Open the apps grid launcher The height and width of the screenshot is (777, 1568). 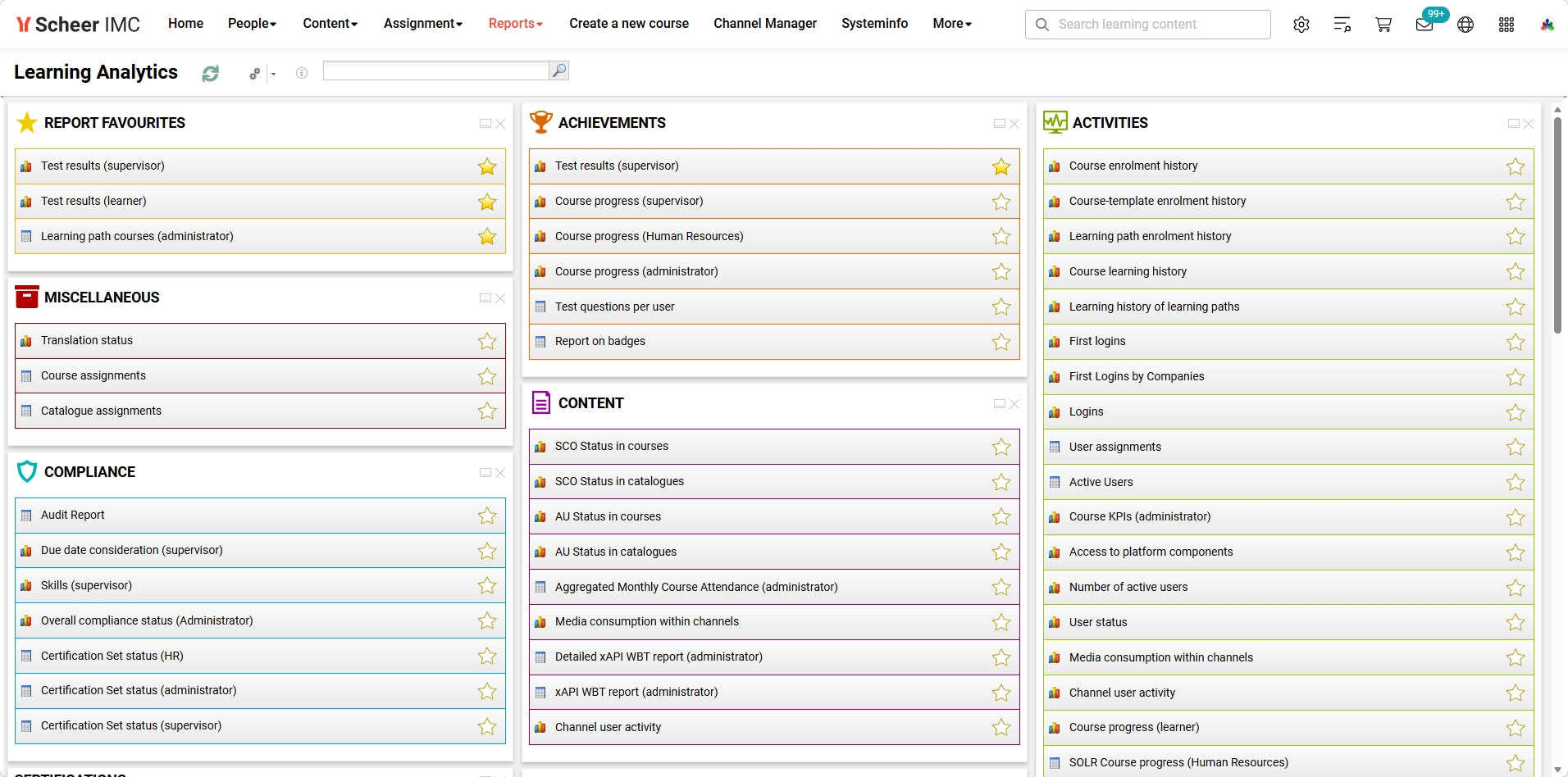(x=1506, y=25)
